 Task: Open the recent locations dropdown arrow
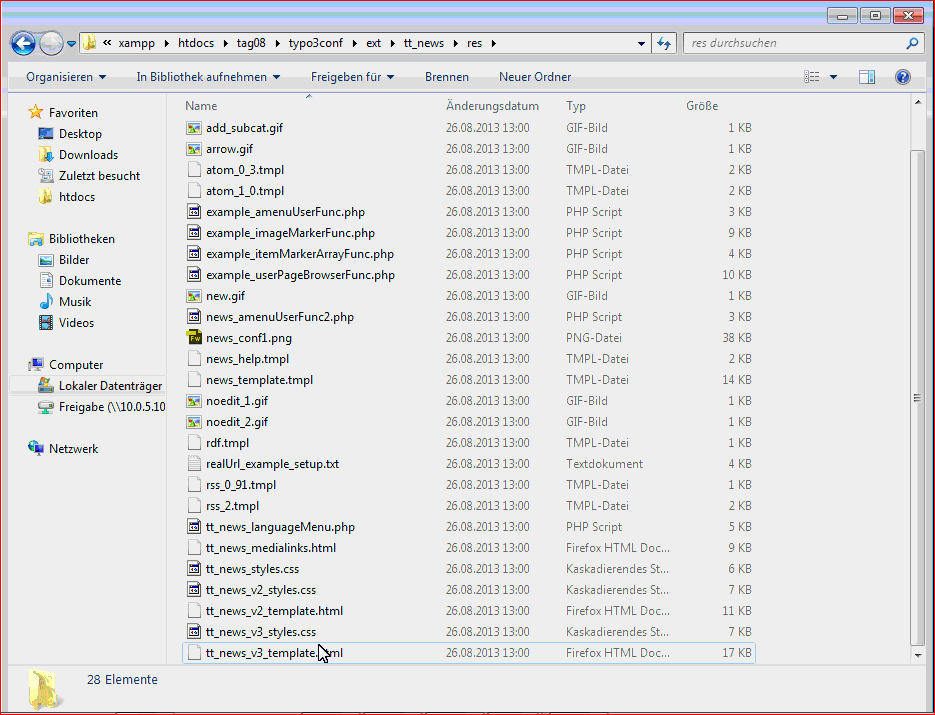tap(72, 44)
